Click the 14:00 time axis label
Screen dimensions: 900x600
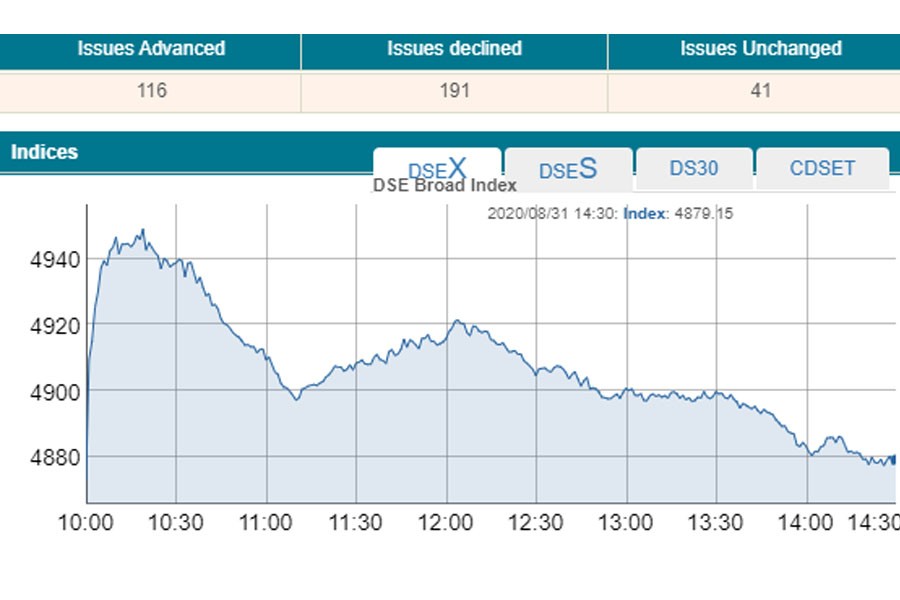pos(806,522)
